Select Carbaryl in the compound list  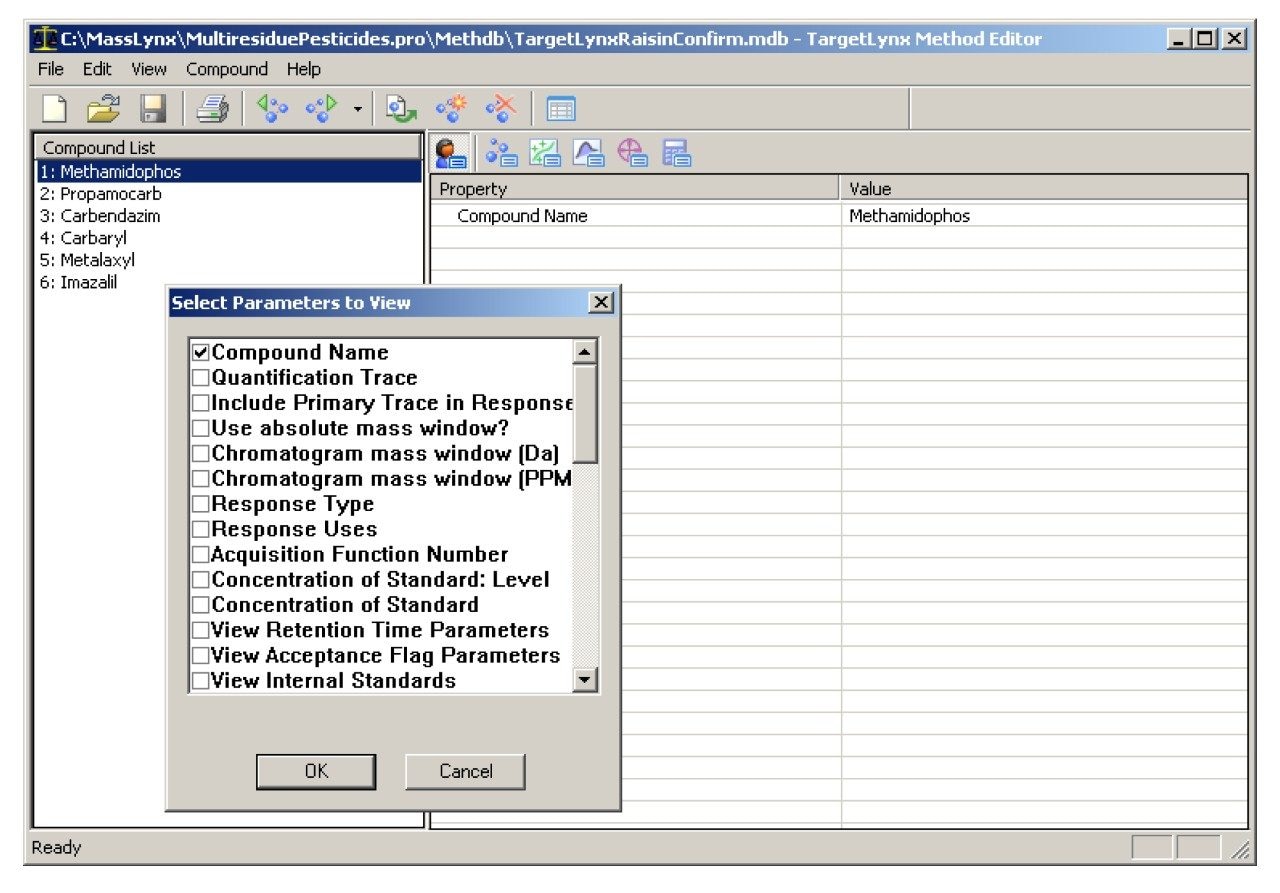click(x=228, y=238)
